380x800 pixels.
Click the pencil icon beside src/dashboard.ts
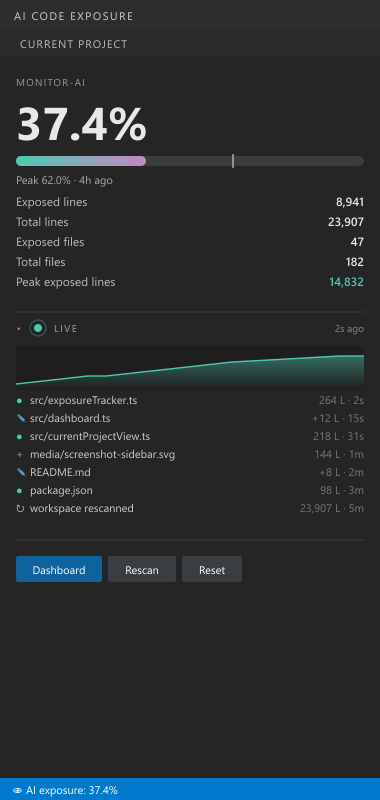point(21,418)
